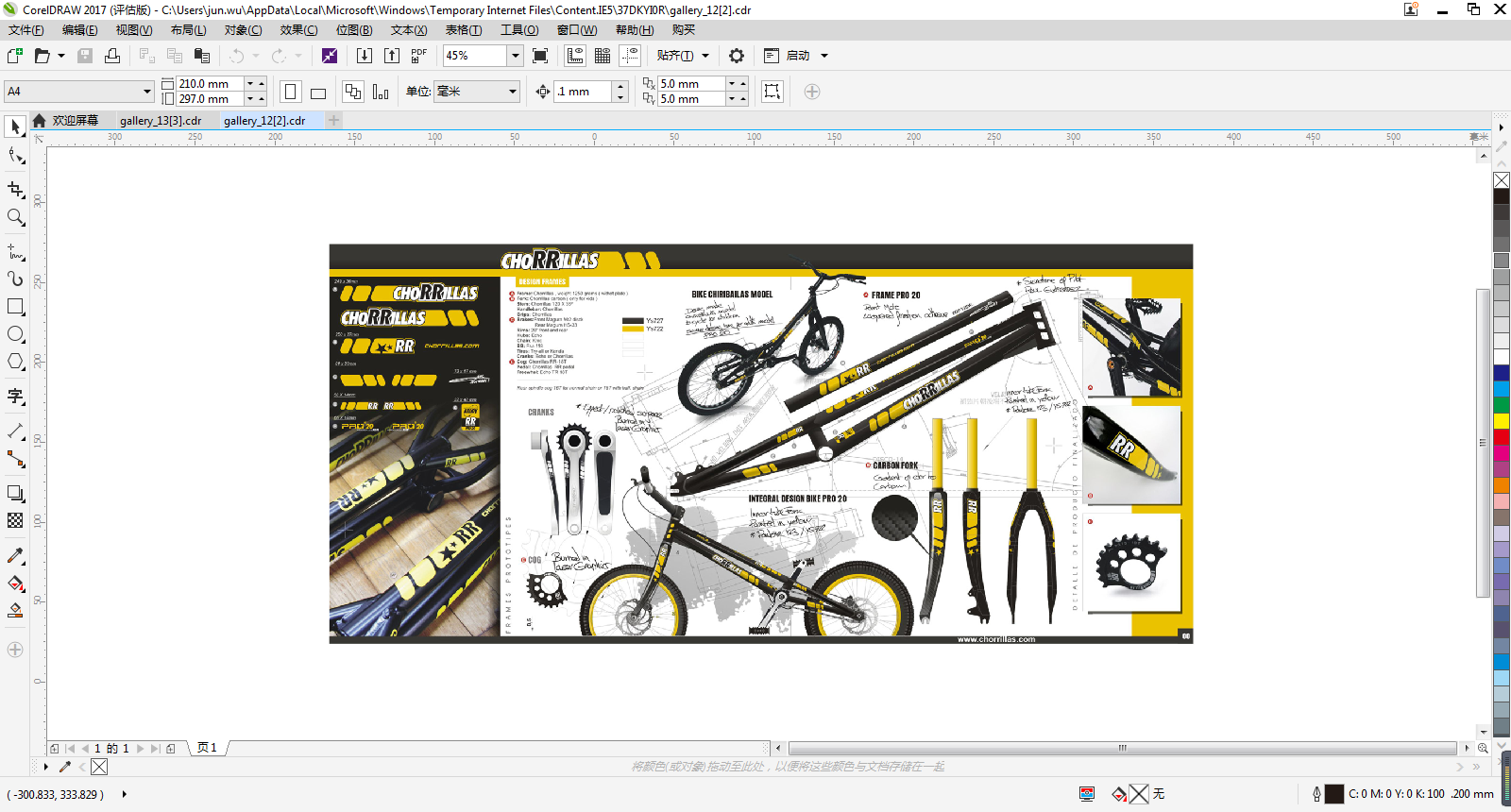The height and width of the screenshot is (812, 1511).
Task: Select the Ellipse tool
Action: point(15,334)
